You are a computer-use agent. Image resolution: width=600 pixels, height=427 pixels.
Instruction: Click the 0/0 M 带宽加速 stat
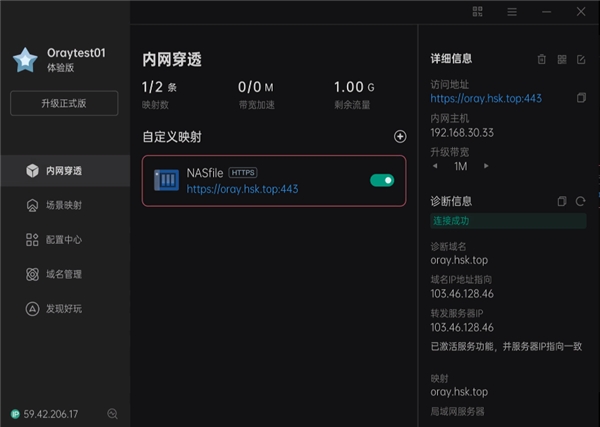click(256, 94)
